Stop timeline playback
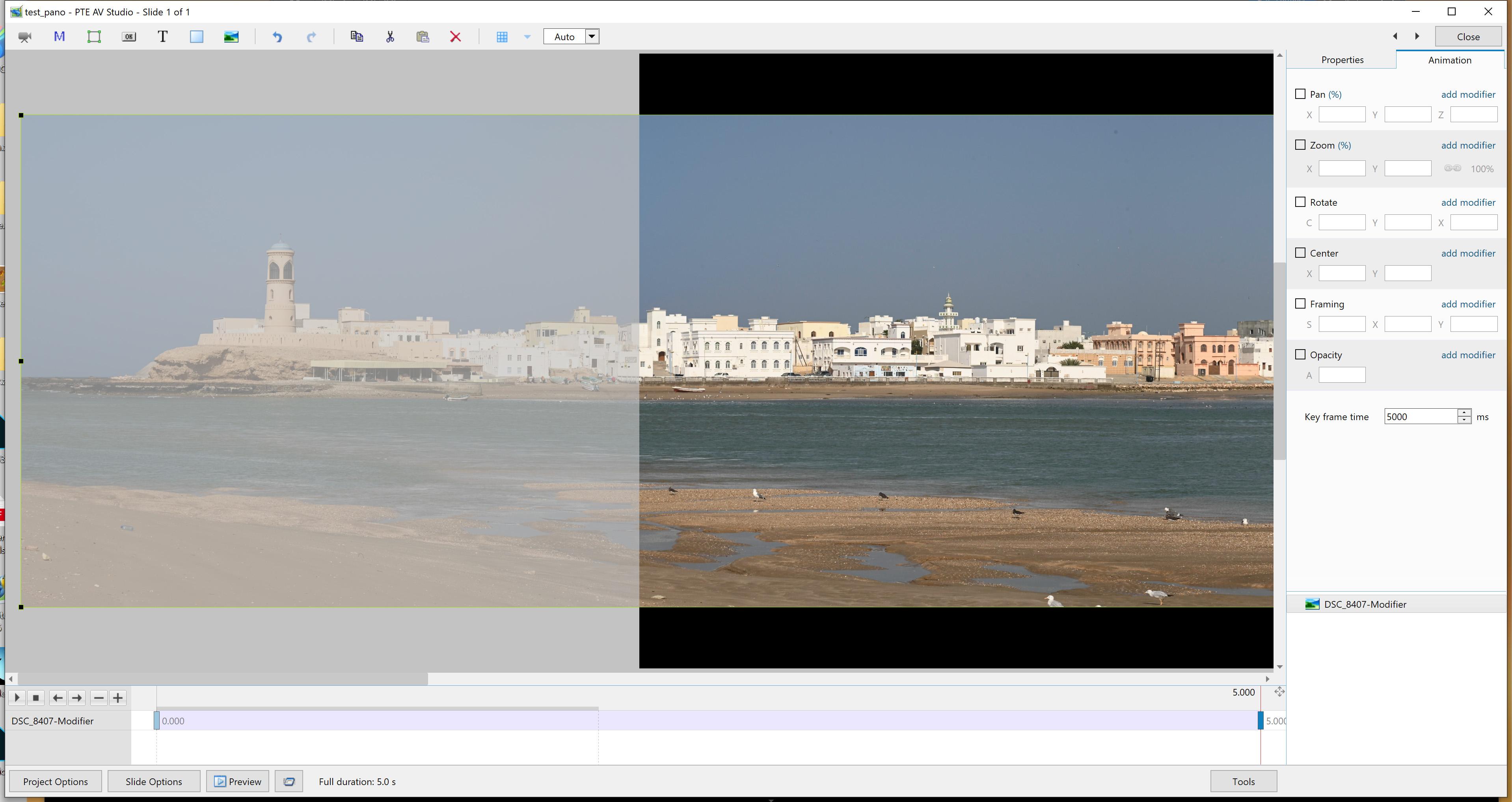1512x802 pixels. pyautogui.click(x=35, y=698)
